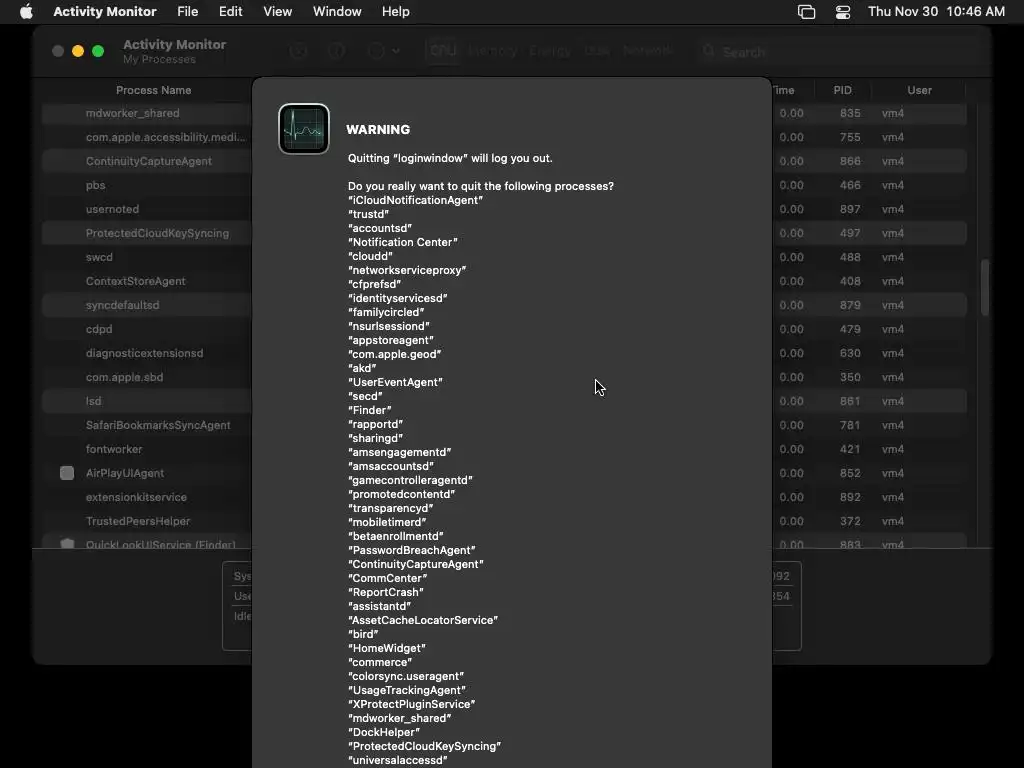Click the Stage Manager menu bar icon
1024x768 pixels.
[807, 12]
